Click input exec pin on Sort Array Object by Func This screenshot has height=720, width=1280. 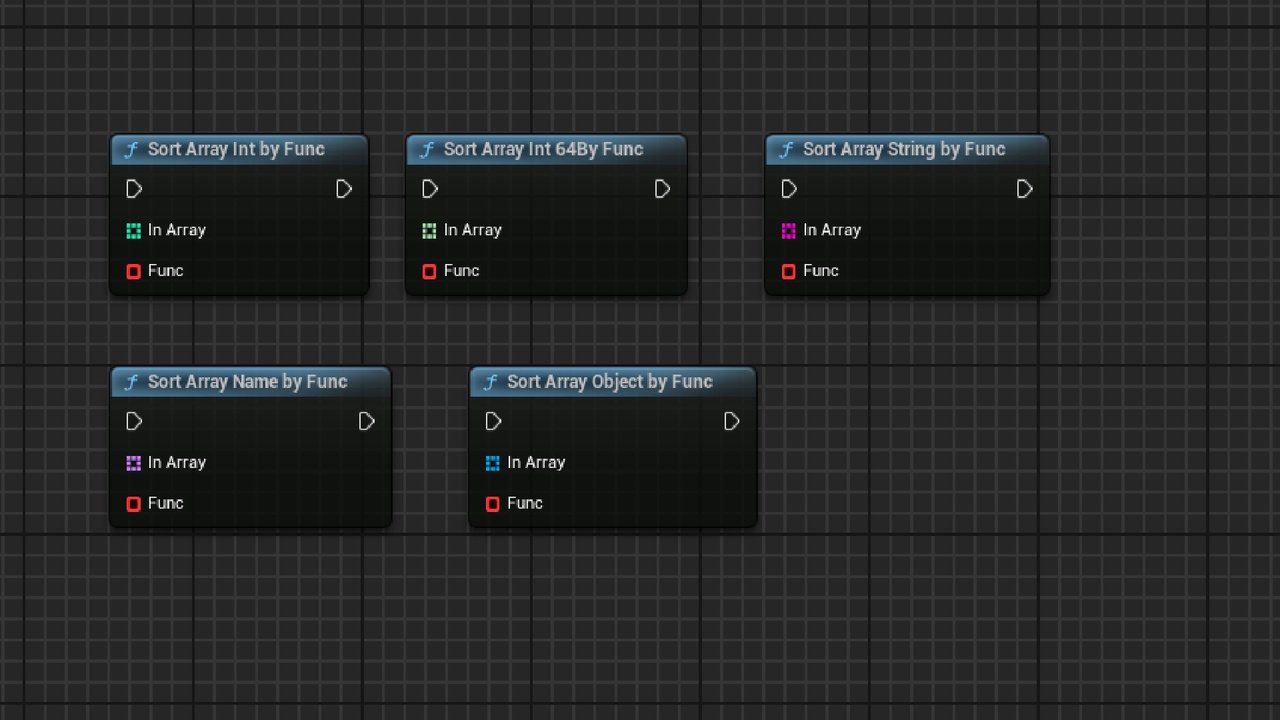point(493,422)
